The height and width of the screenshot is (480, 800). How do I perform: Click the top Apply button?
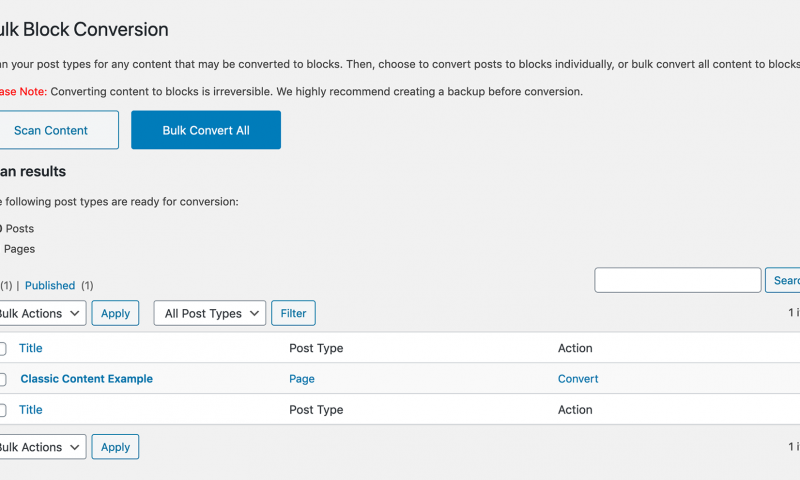click(115, 313)
